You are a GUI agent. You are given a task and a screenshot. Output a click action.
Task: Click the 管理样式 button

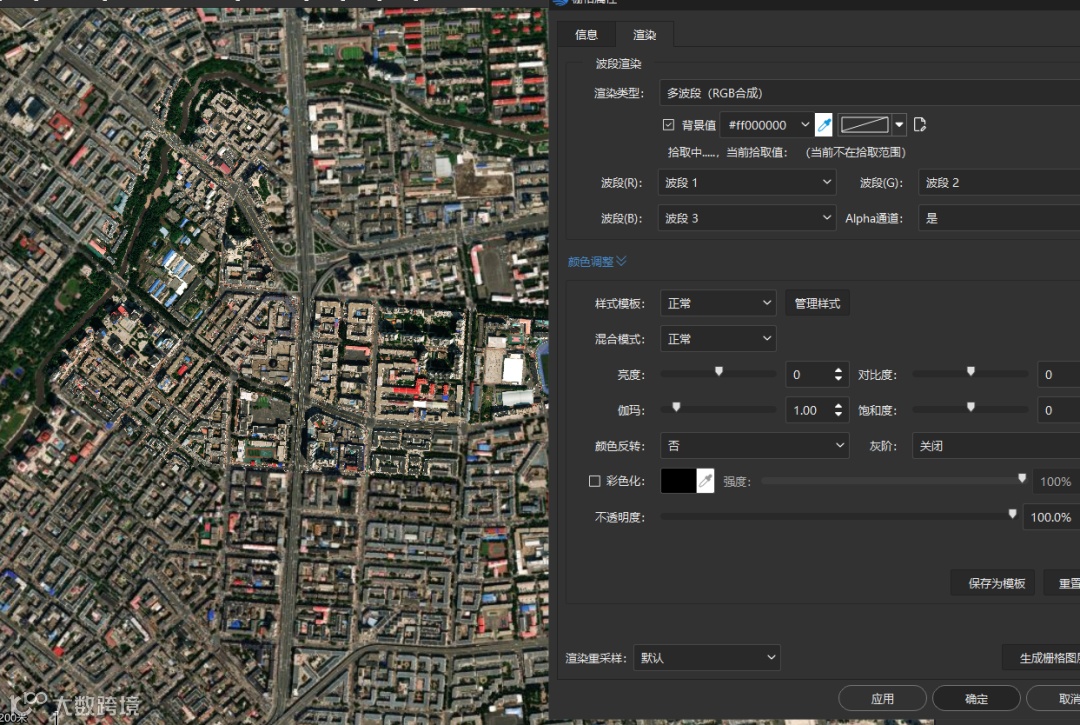point(817,303)
